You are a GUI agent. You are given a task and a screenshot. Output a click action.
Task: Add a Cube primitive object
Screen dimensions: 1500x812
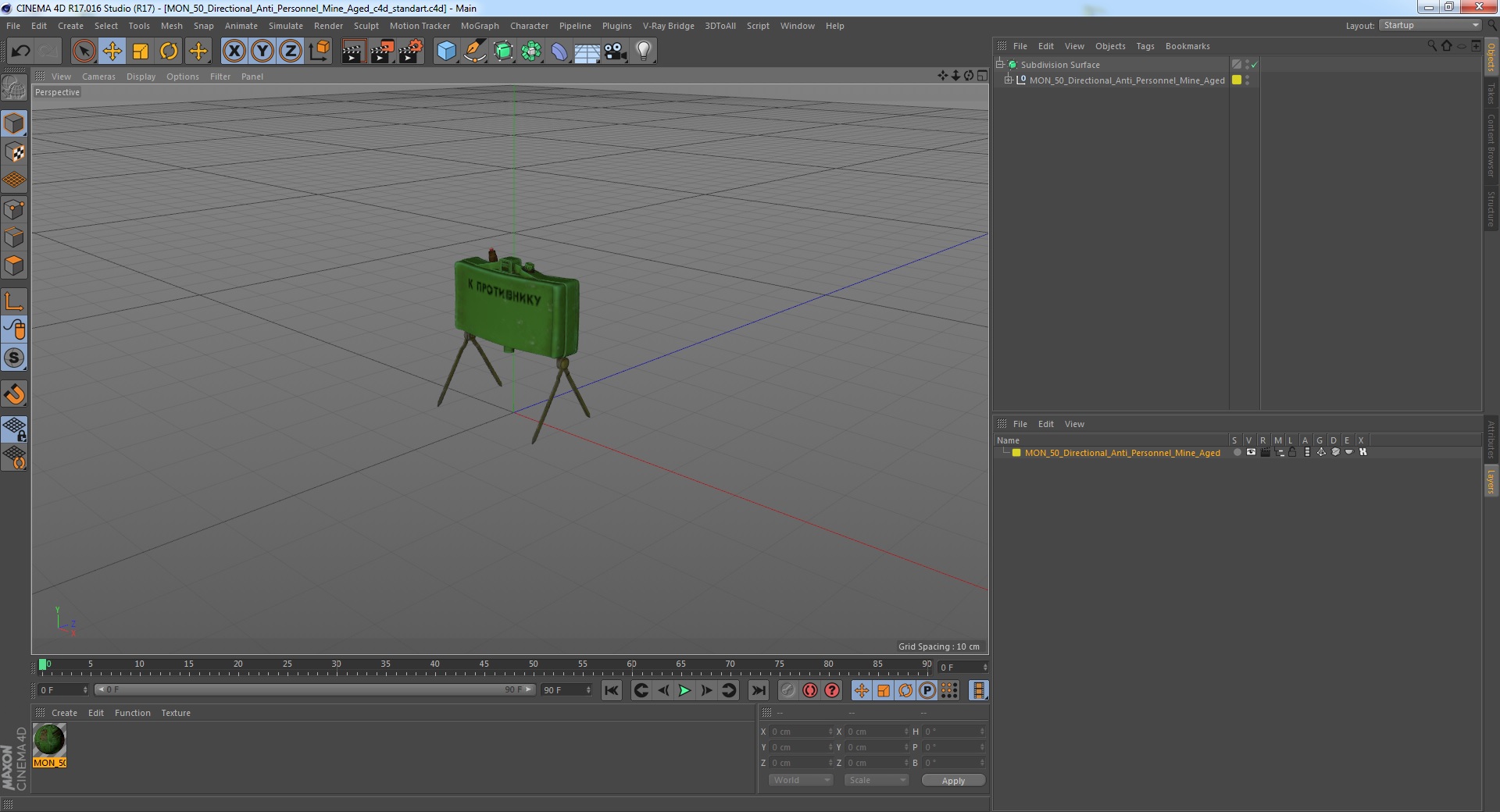coord(446,52)
